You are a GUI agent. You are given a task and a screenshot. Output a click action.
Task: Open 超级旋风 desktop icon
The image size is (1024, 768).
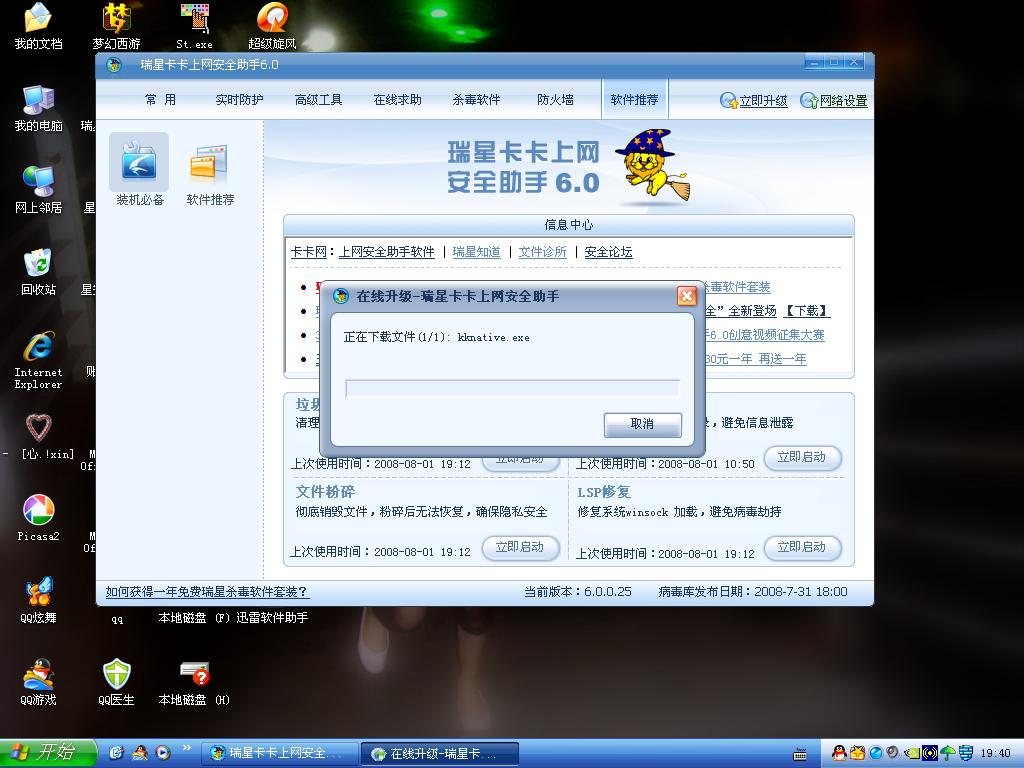click(272, 27)
